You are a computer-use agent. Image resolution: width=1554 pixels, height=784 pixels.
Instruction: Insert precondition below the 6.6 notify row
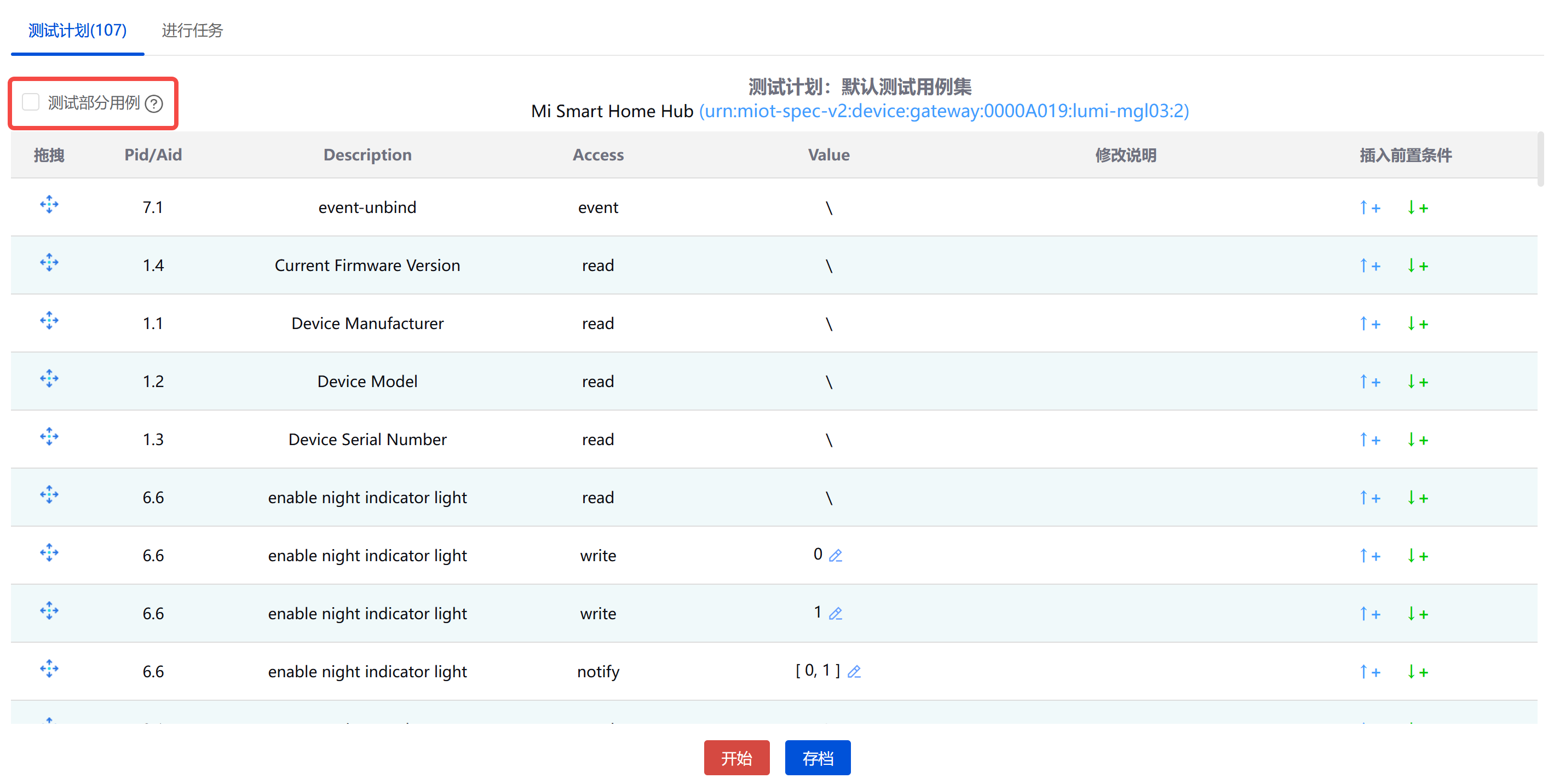(x=1417, y=671)
